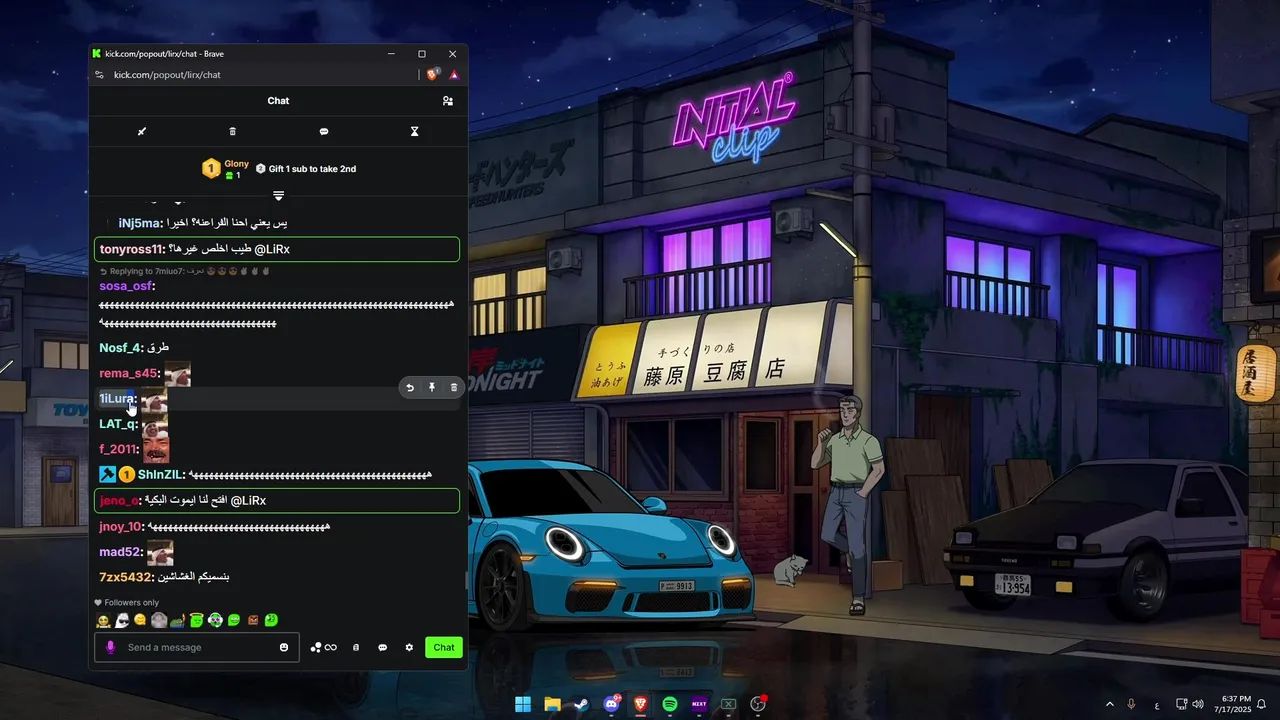Open notification bell in taskbar

pos(1261,704)
